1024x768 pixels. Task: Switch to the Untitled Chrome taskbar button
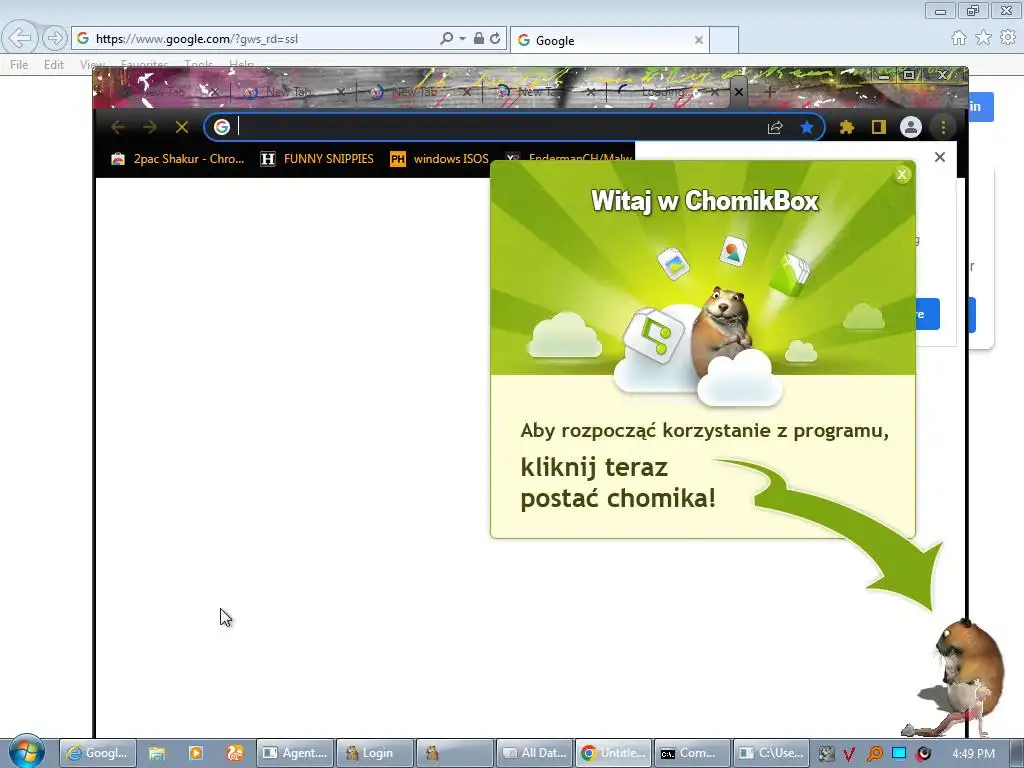click(x=614, y=753)
